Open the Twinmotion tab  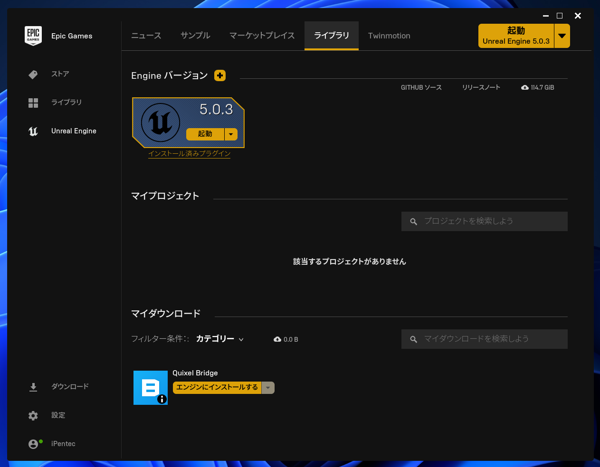[x=389, y=36]
